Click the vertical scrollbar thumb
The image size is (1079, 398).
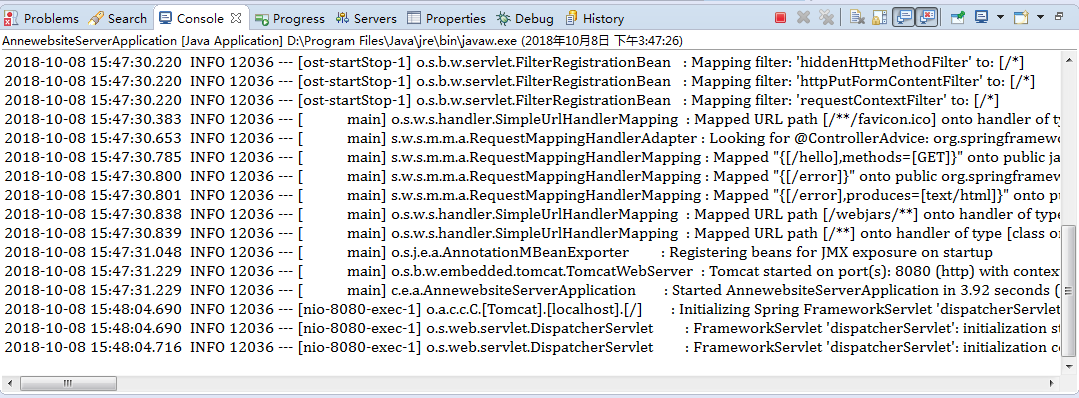[x=1070, y=290]
